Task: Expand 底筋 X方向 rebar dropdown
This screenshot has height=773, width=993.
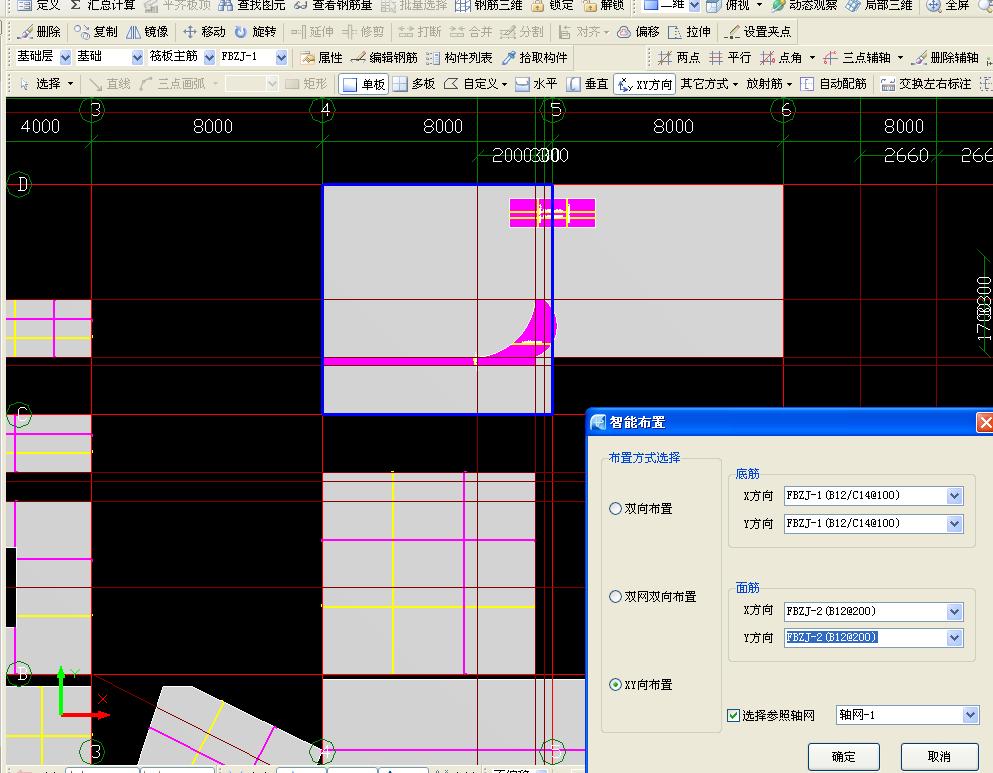Action: pos(955,496)
